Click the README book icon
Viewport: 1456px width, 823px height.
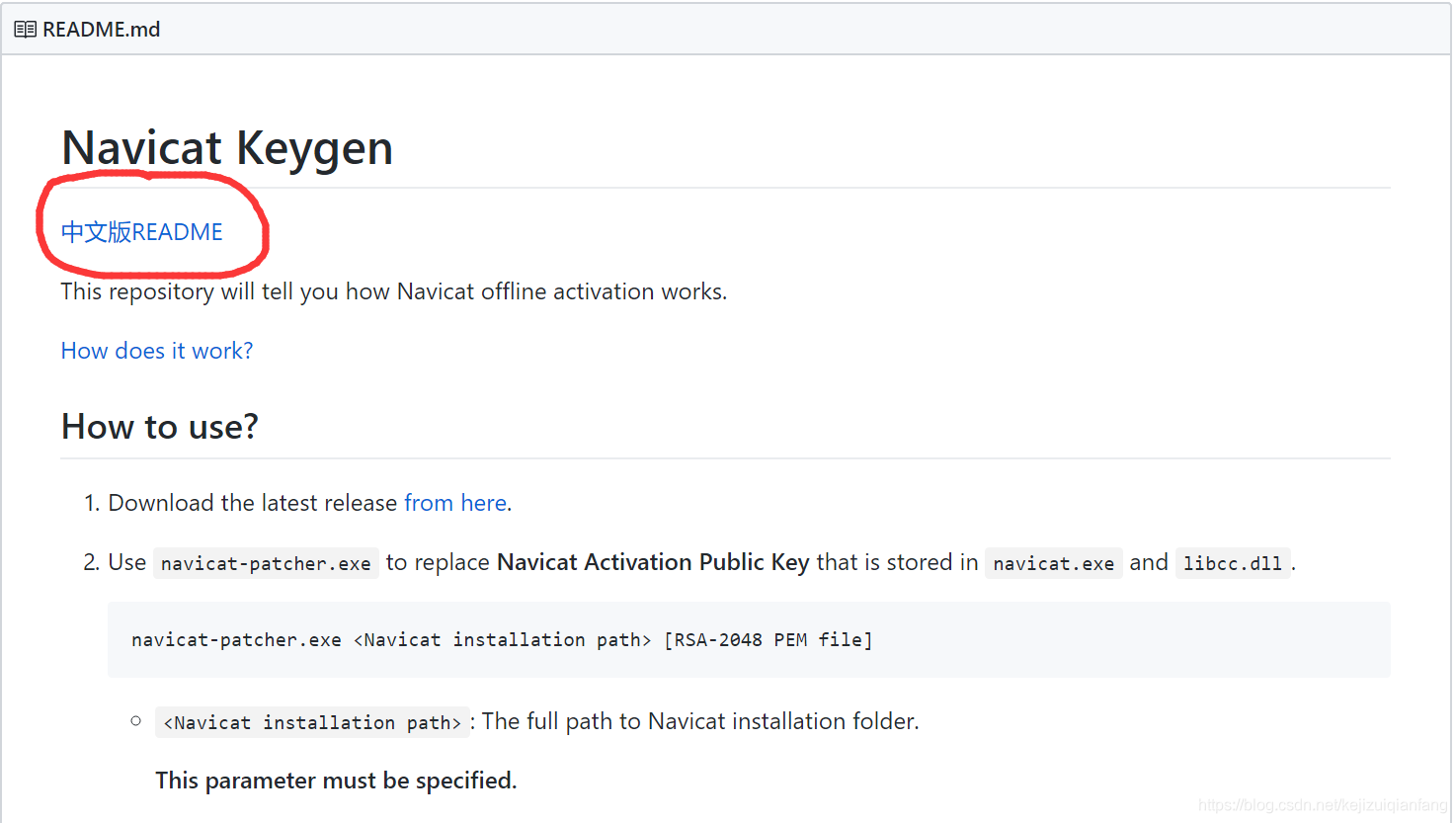pyautogui.click(x=25, y=30)
